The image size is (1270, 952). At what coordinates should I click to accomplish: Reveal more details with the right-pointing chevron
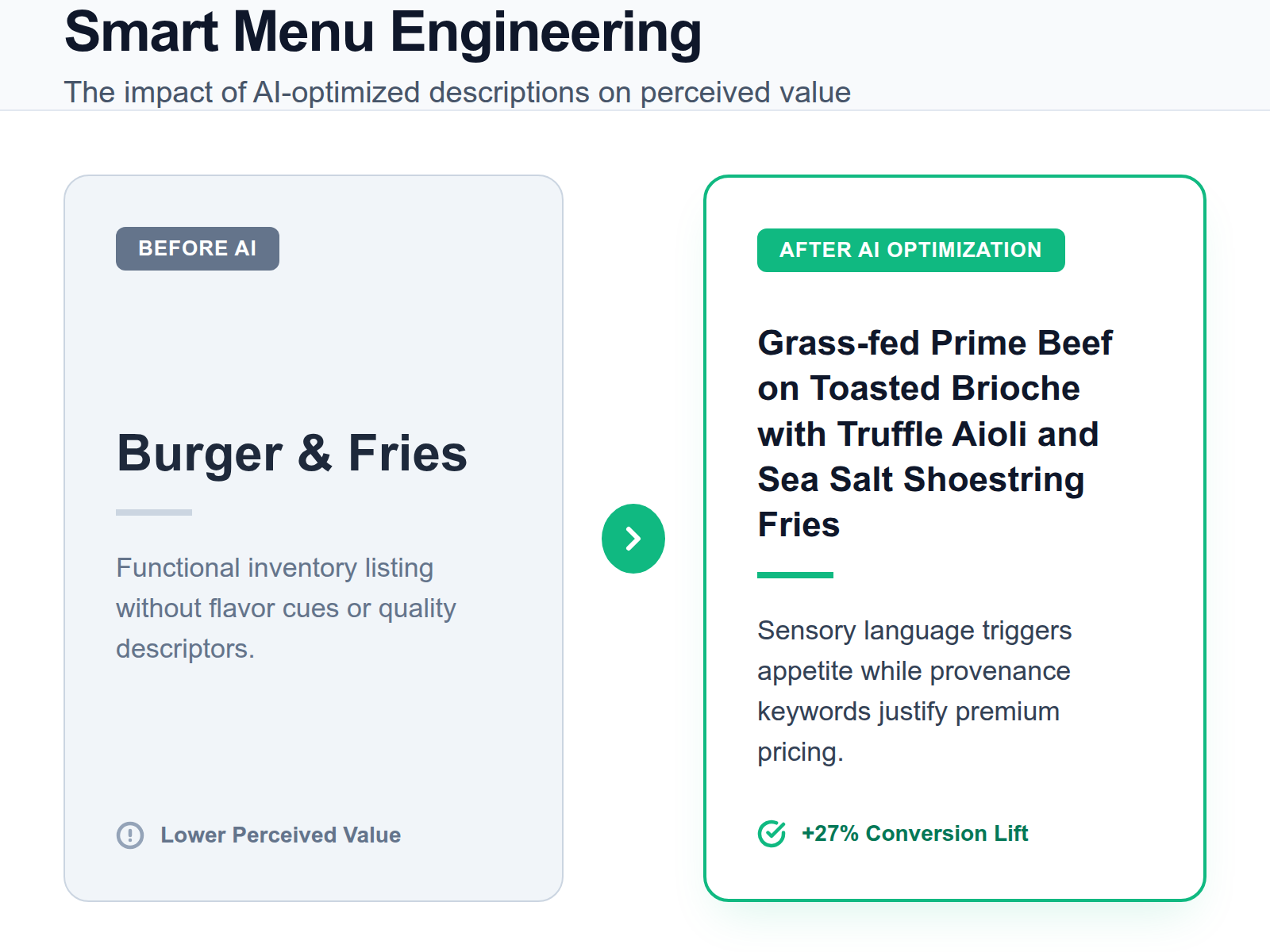[x=633, y=538]
